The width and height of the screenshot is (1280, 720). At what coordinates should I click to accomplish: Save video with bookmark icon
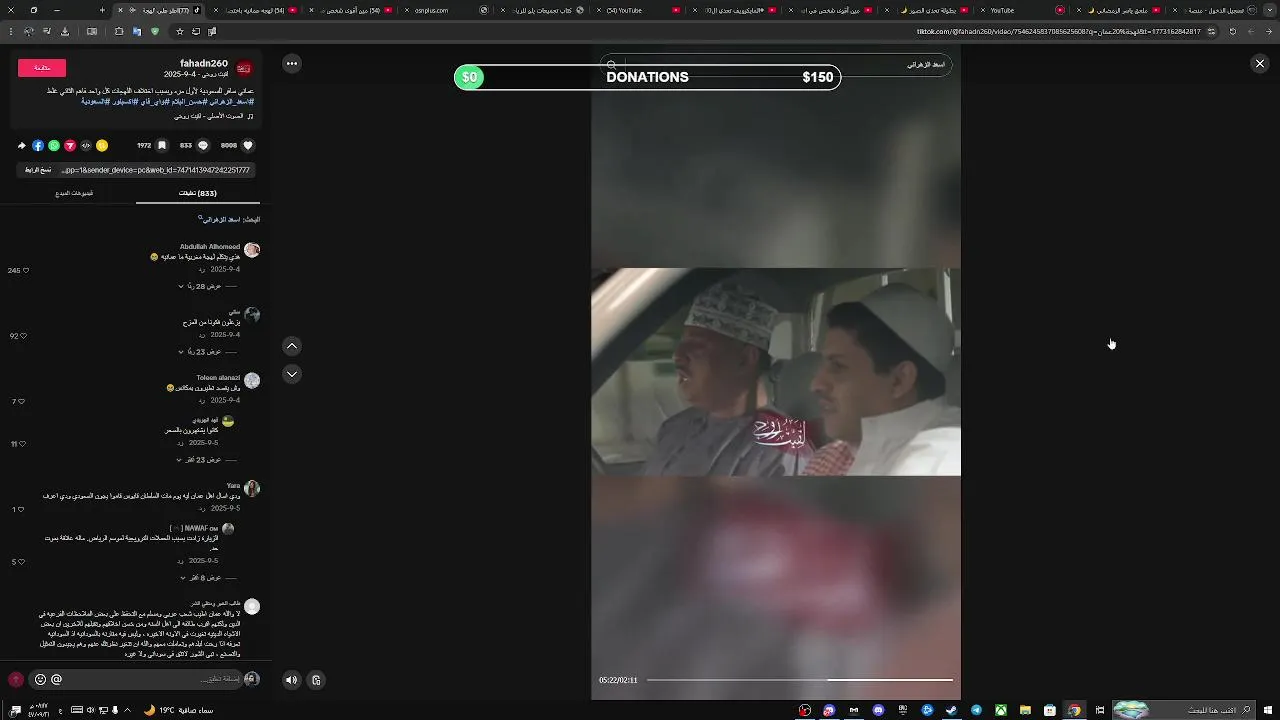pos(162,145)
